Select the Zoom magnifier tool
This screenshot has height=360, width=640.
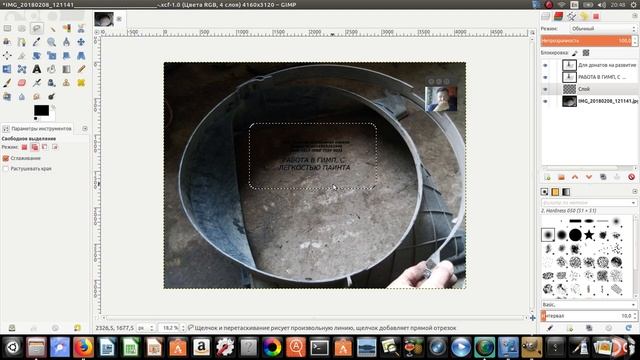point(51,42)
